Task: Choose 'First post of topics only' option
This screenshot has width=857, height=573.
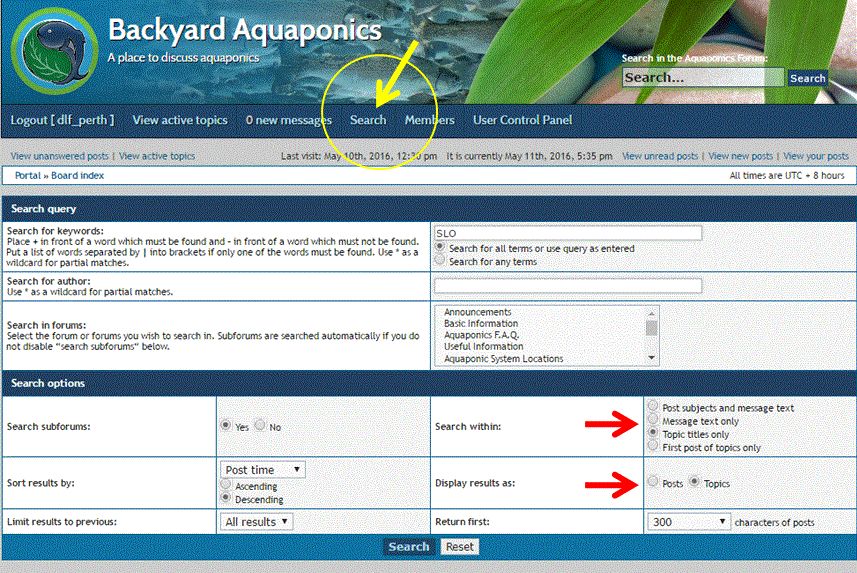Action: click(x=653, y=446)
